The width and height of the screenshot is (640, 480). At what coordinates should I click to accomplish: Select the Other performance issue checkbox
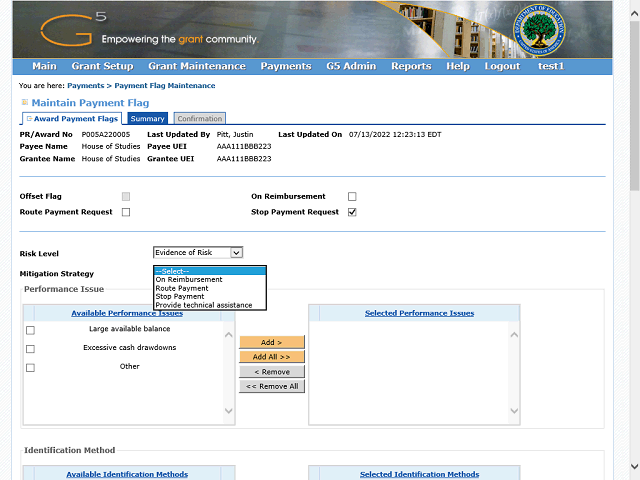point(30,368)
